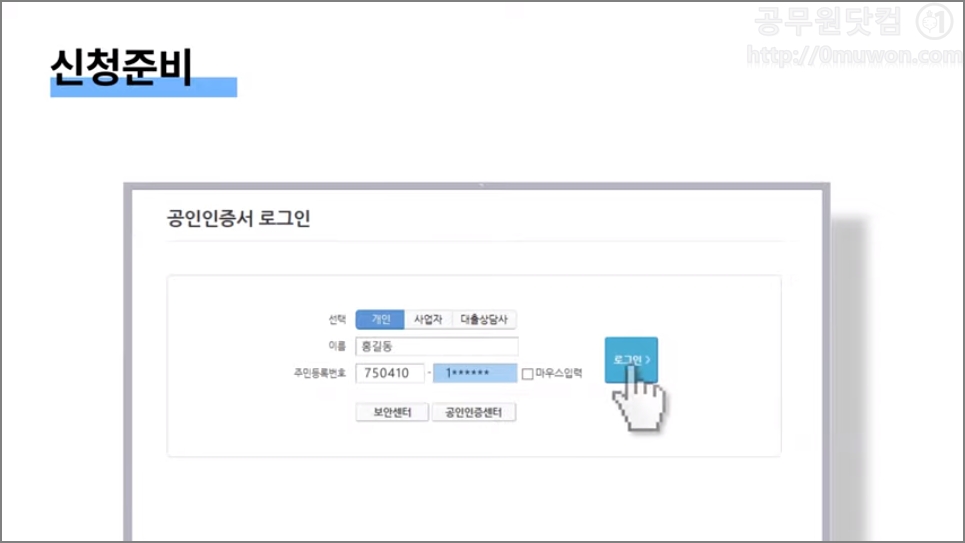Open the 보안센터 button
Viewport: 965px width, 543px height.
pyautogui.click(x=392, y=412)
